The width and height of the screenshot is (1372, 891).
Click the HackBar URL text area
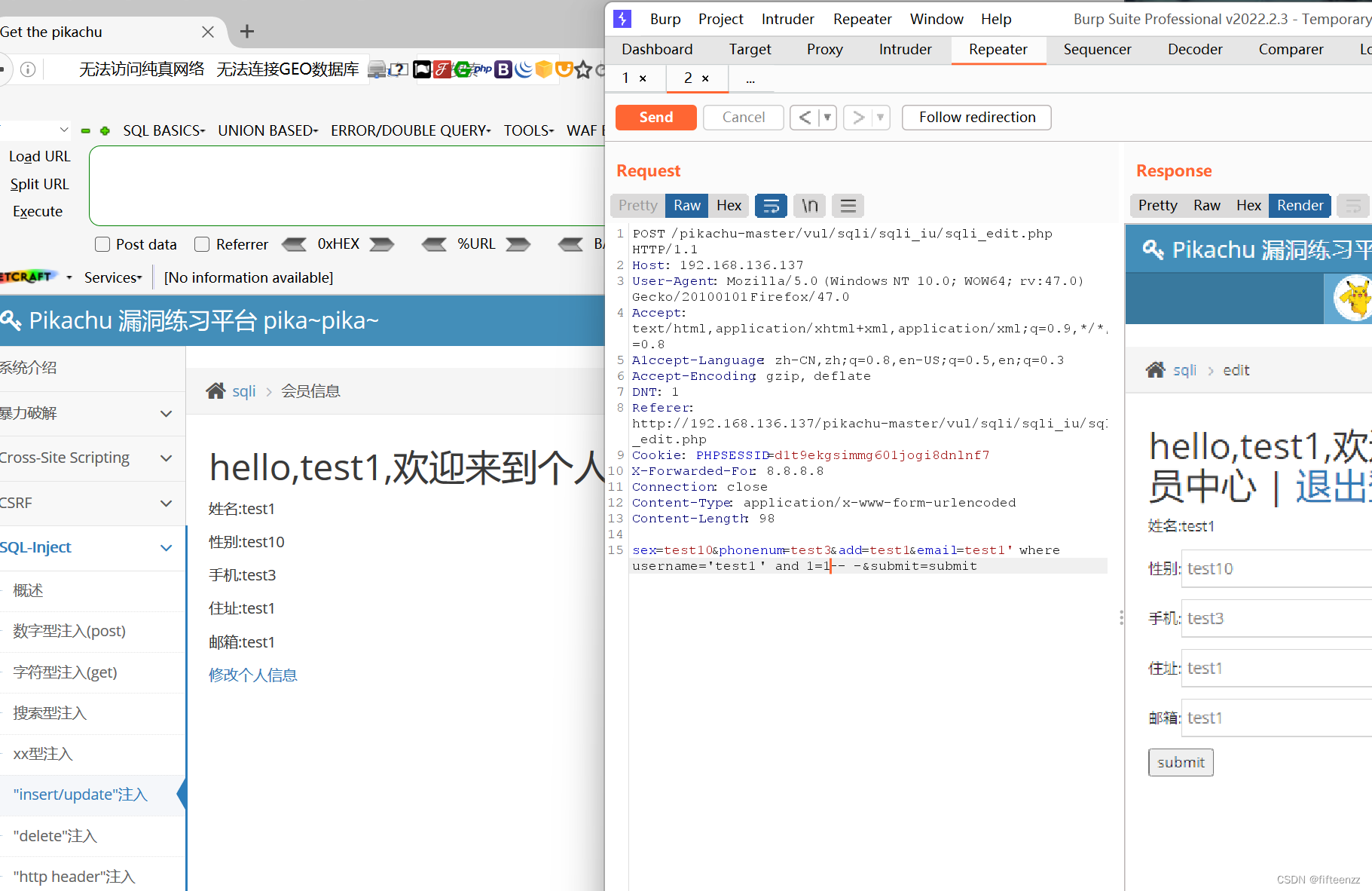(347, 185)
